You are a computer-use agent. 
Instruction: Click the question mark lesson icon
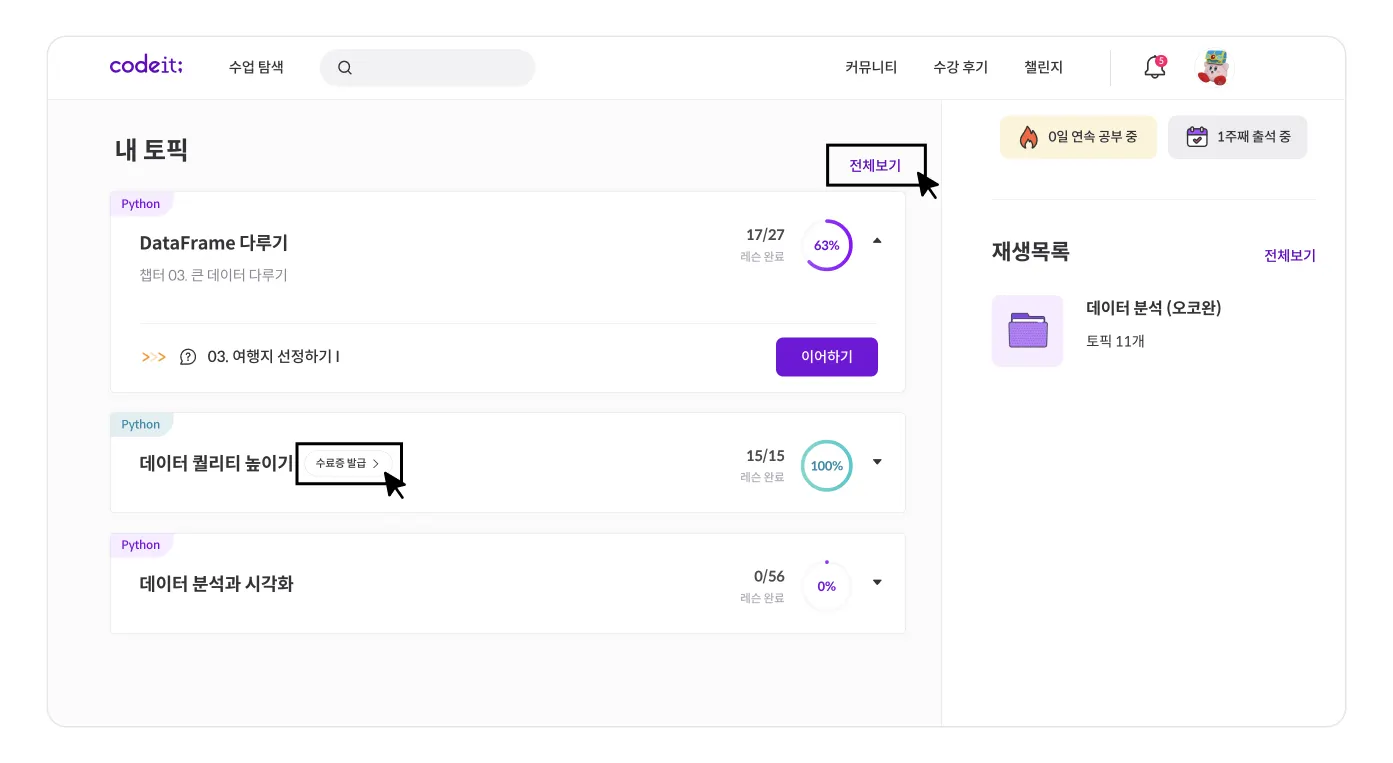188,357
